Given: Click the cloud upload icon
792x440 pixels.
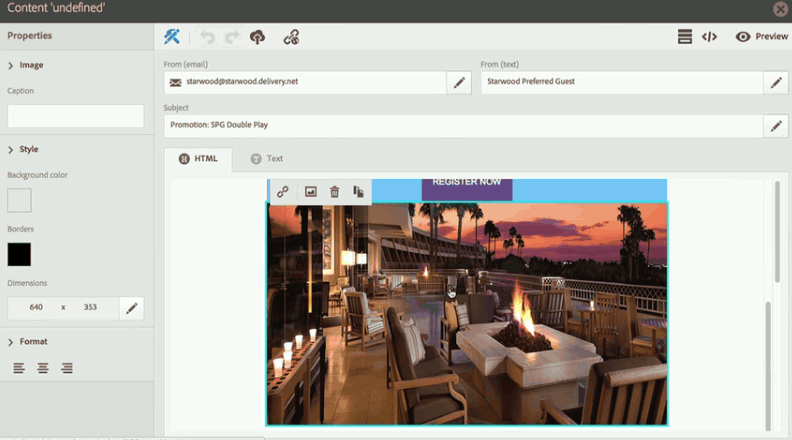Looking at the screenshot, I should pos(258,37).
